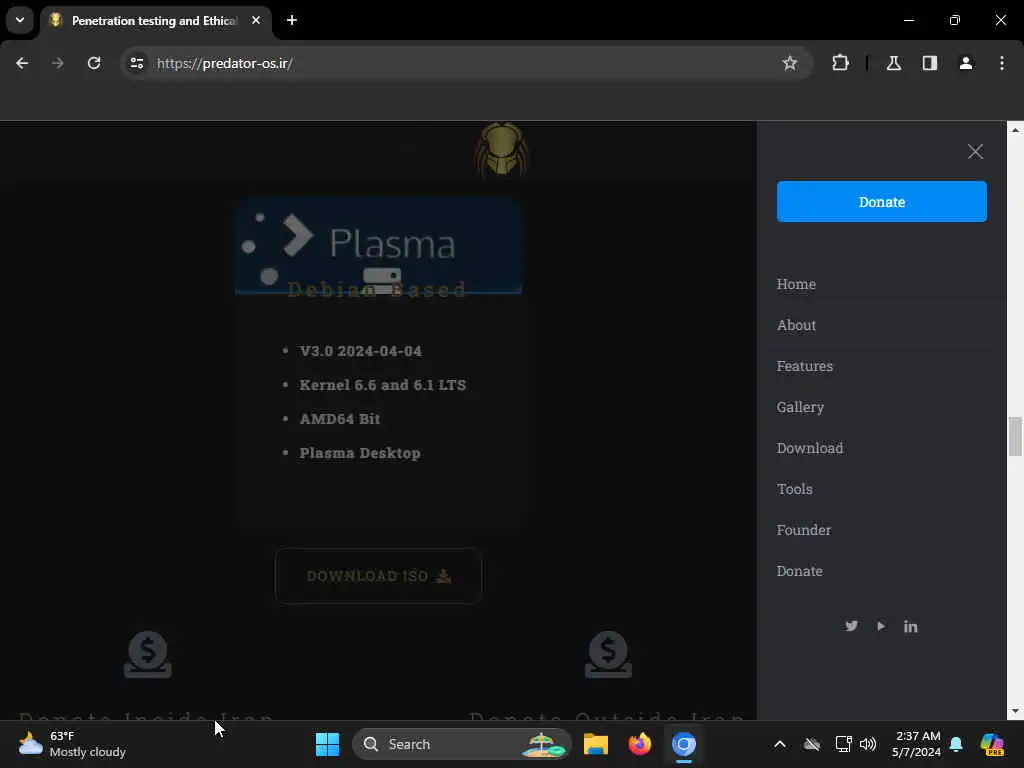Open a new browser tab

[292, 20]
